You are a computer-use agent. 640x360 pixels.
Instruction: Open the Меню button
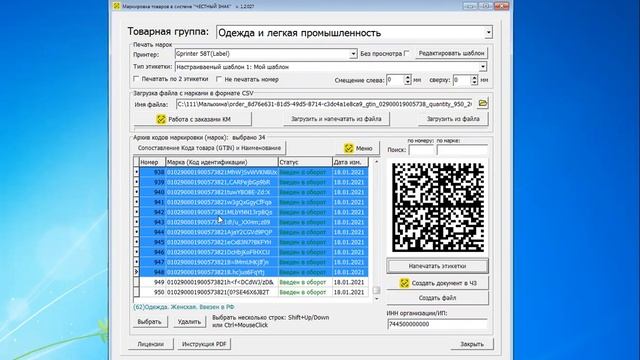pyautogui.click(x=358, y=148)
